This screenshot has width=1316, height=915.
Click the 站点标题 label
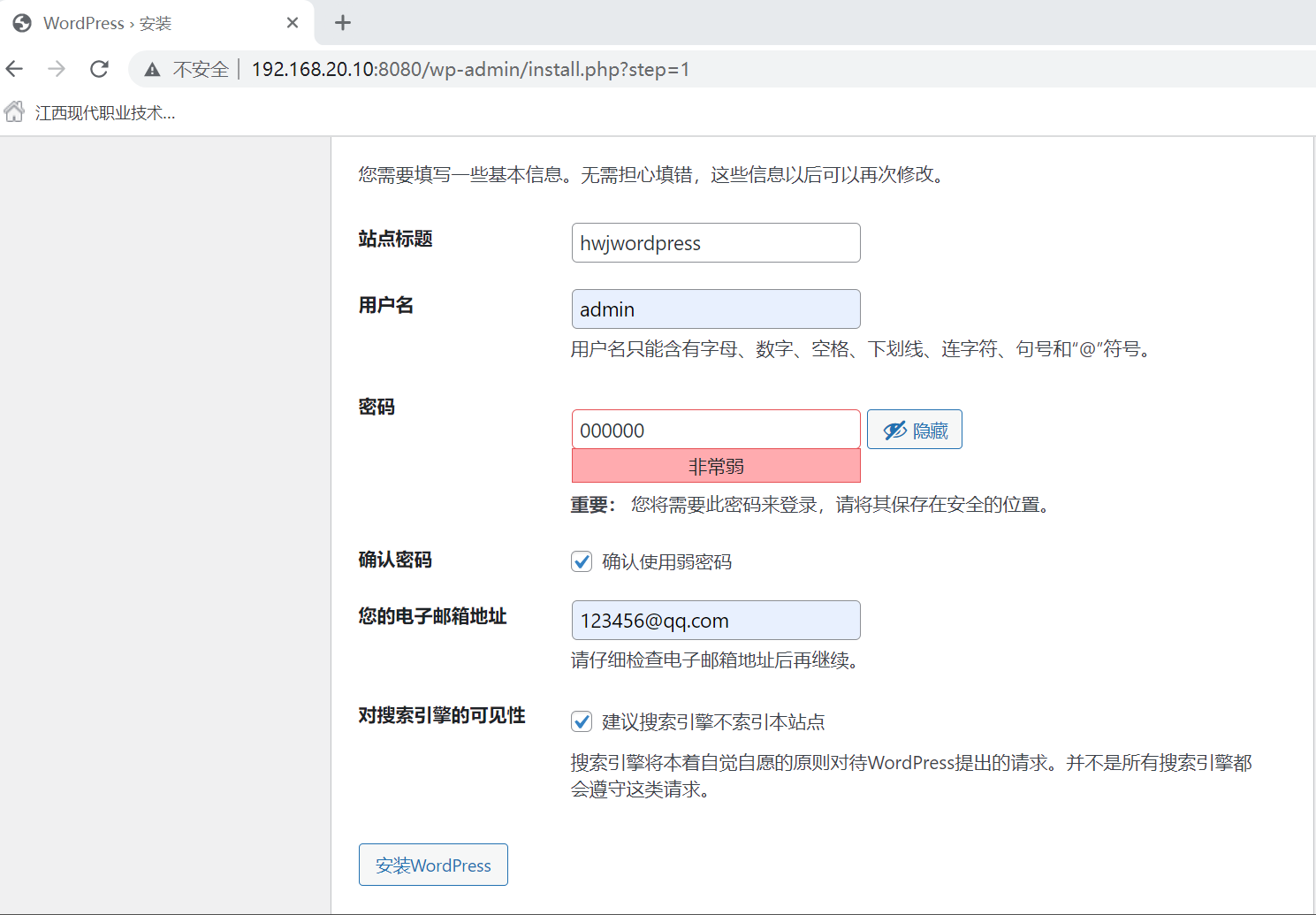click(x=395, y=239)
